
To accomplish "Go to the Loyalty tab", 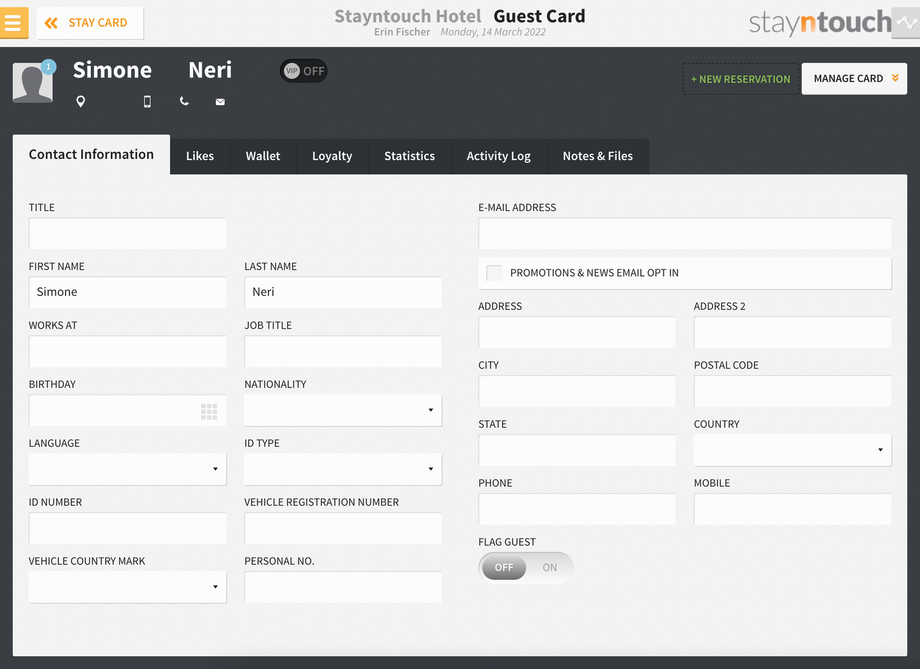I will pos(332,156).
